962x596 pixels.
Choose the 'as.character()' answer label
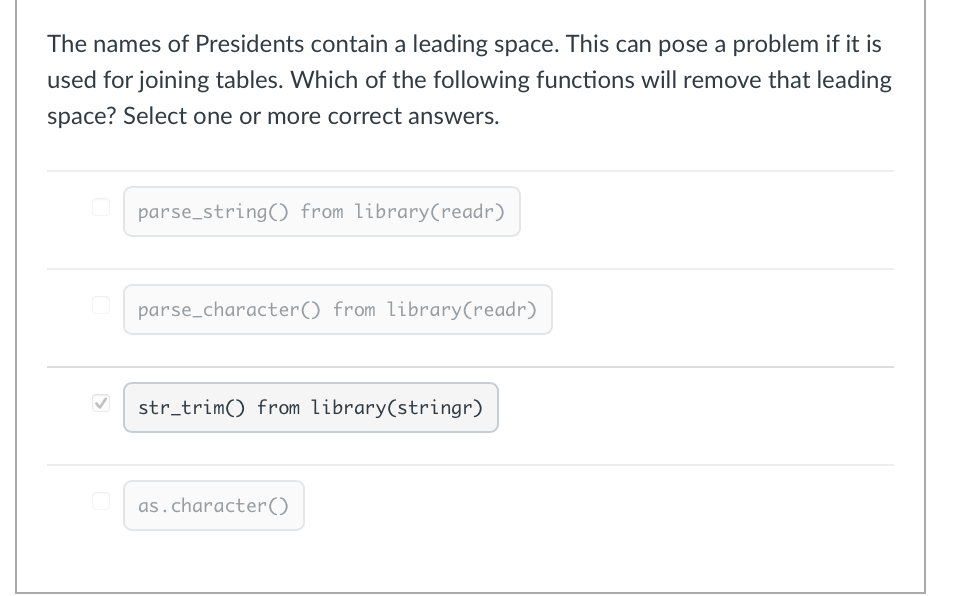point(213,506)
